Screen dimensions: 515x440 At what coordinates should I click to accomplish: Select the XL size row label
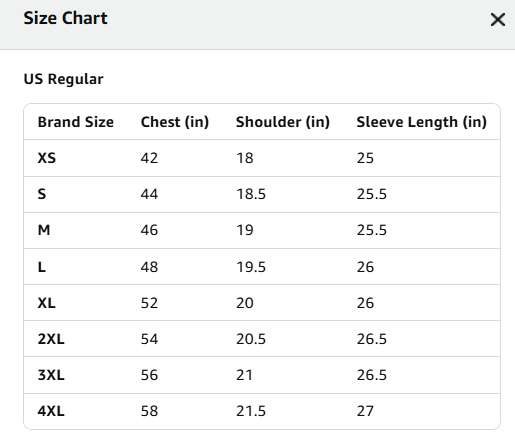click(x=47, y=303)
